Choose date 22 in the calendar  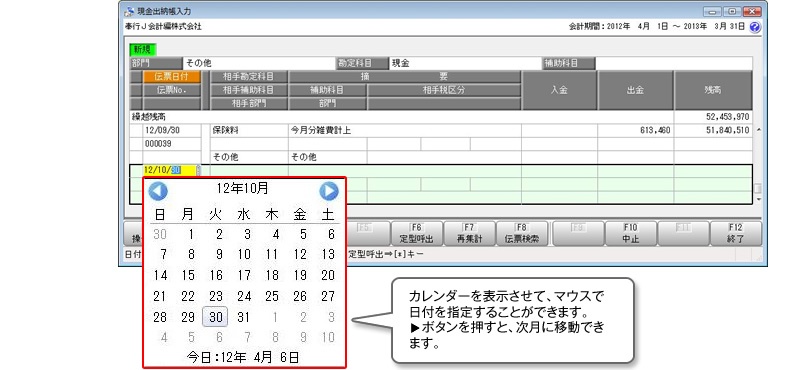[188, 297]
